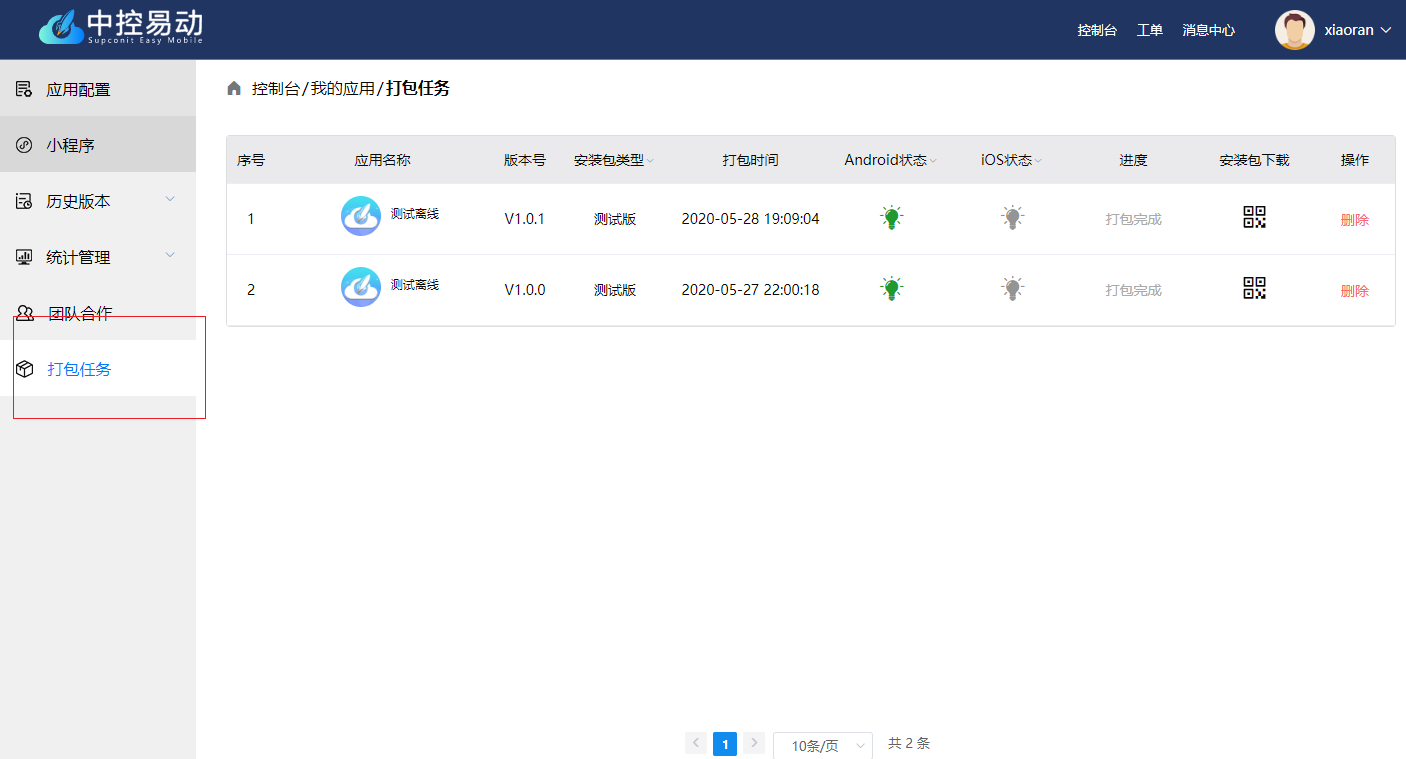Click the 团队合作 sidebar icon
1406x759 pixels.
25,313
